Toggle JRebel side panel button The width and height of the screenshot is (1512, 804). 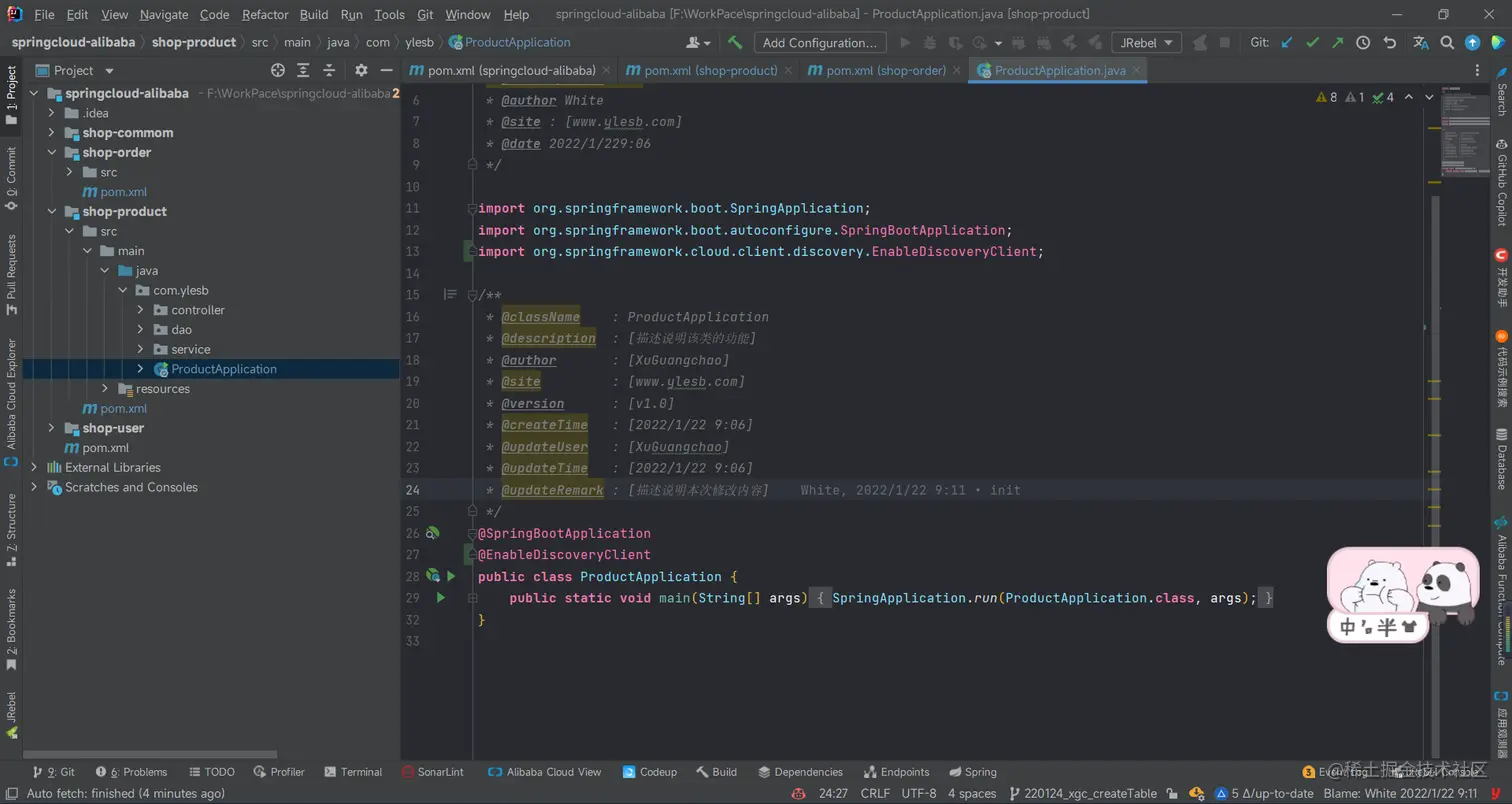(11, 714)
